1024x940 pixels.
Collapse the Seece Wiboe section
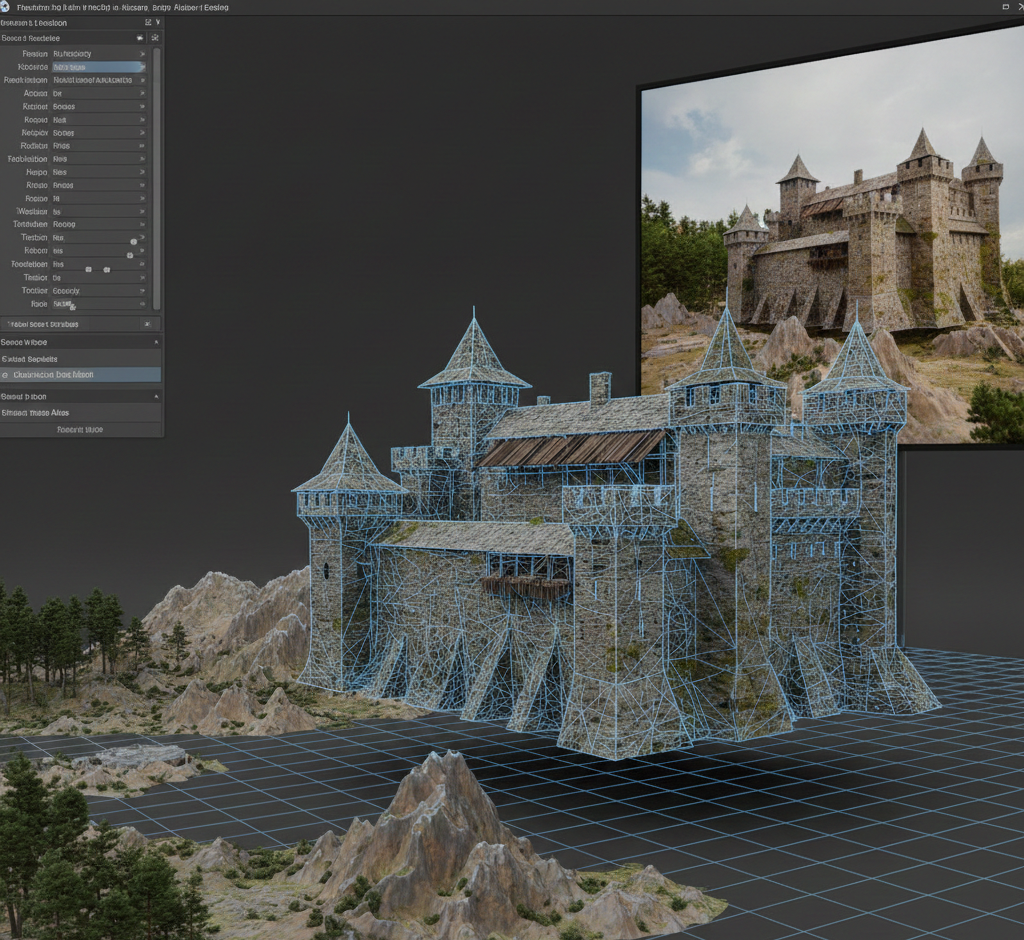pos(155,342)
